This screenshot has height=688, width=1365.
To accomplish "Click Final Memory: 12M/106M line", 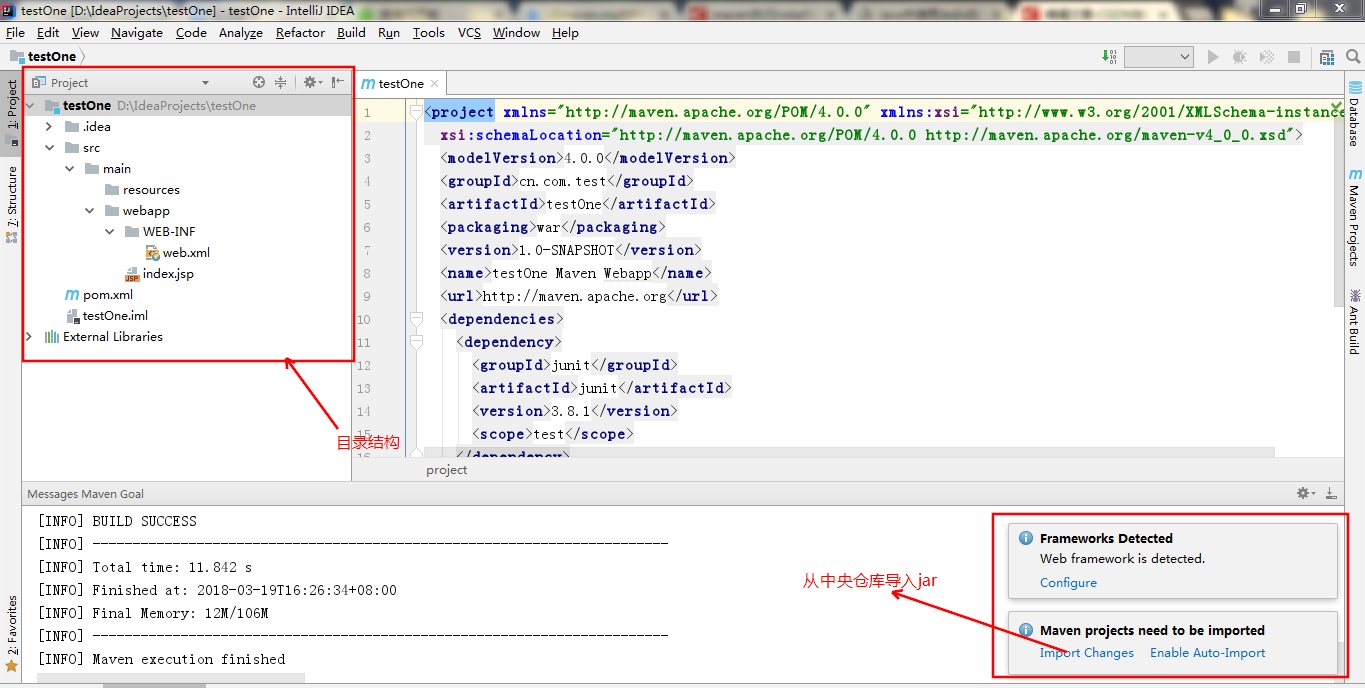I will click(x=153, y=613).
